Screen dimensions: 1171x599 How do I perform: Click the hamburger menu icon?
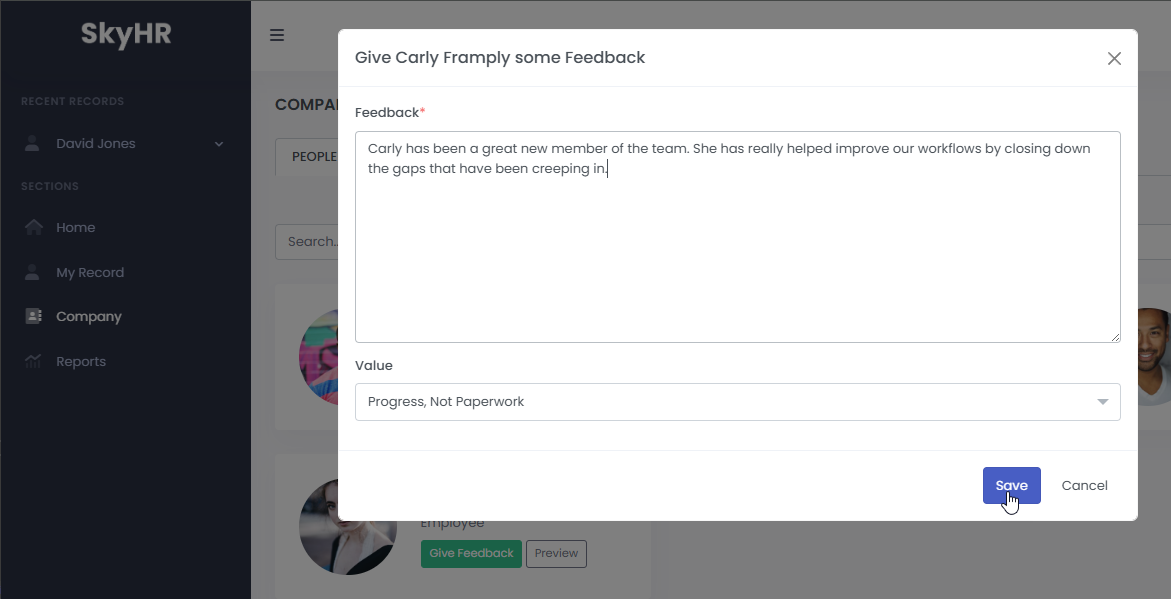click(x=277, y=35)
